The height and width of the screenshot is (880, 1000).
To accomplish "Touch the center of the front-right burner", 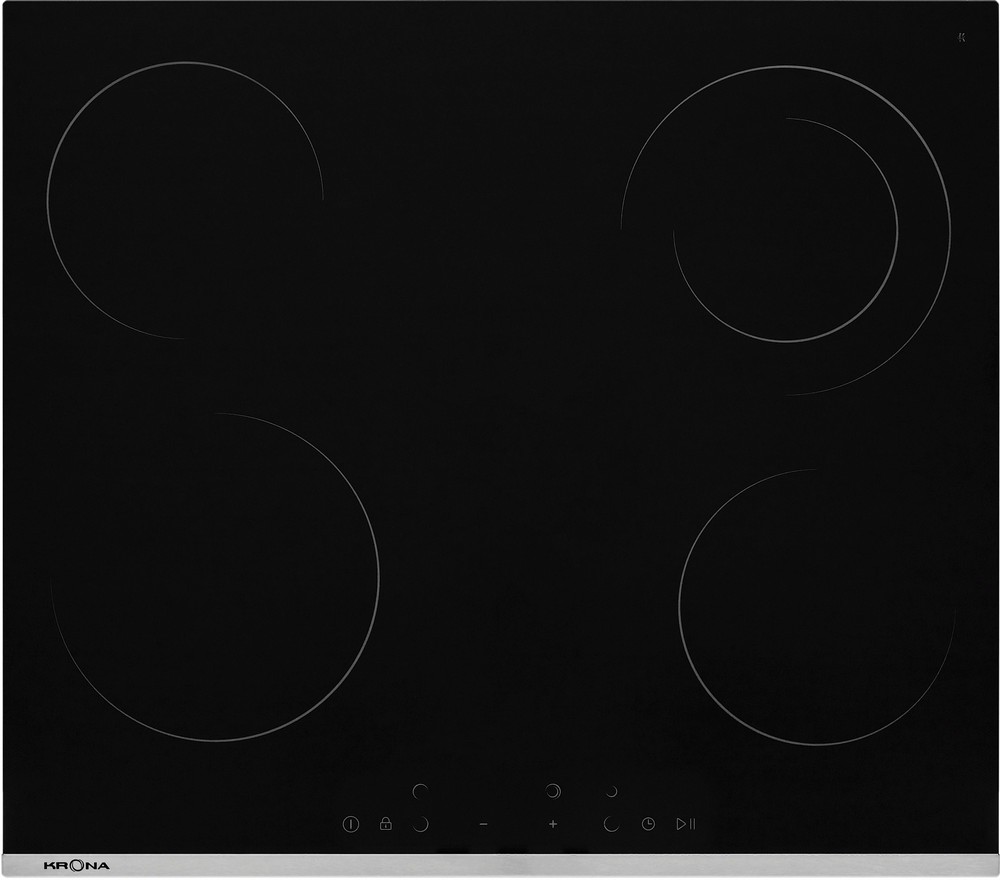I will (x=815, y=608).
